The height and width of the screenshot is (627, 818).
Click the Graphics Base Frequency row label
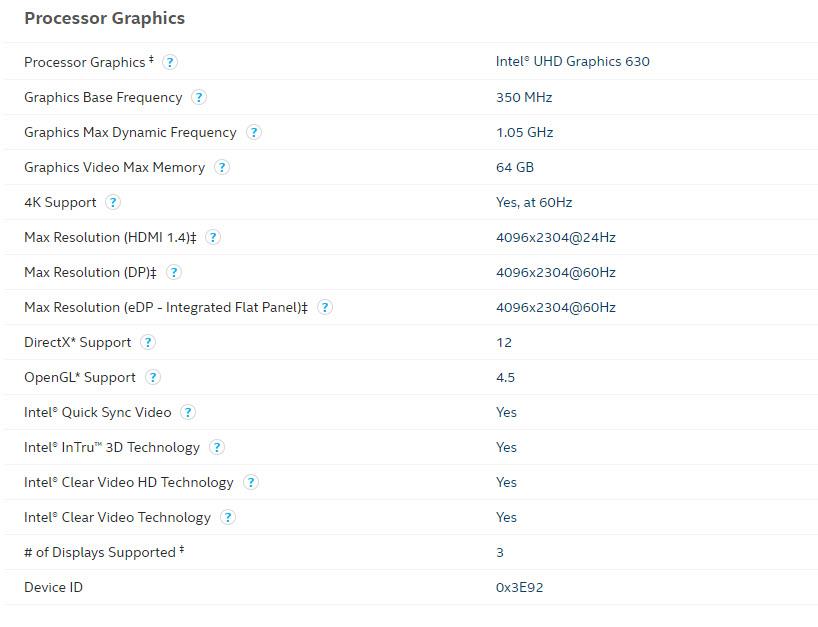coord(103,97)
